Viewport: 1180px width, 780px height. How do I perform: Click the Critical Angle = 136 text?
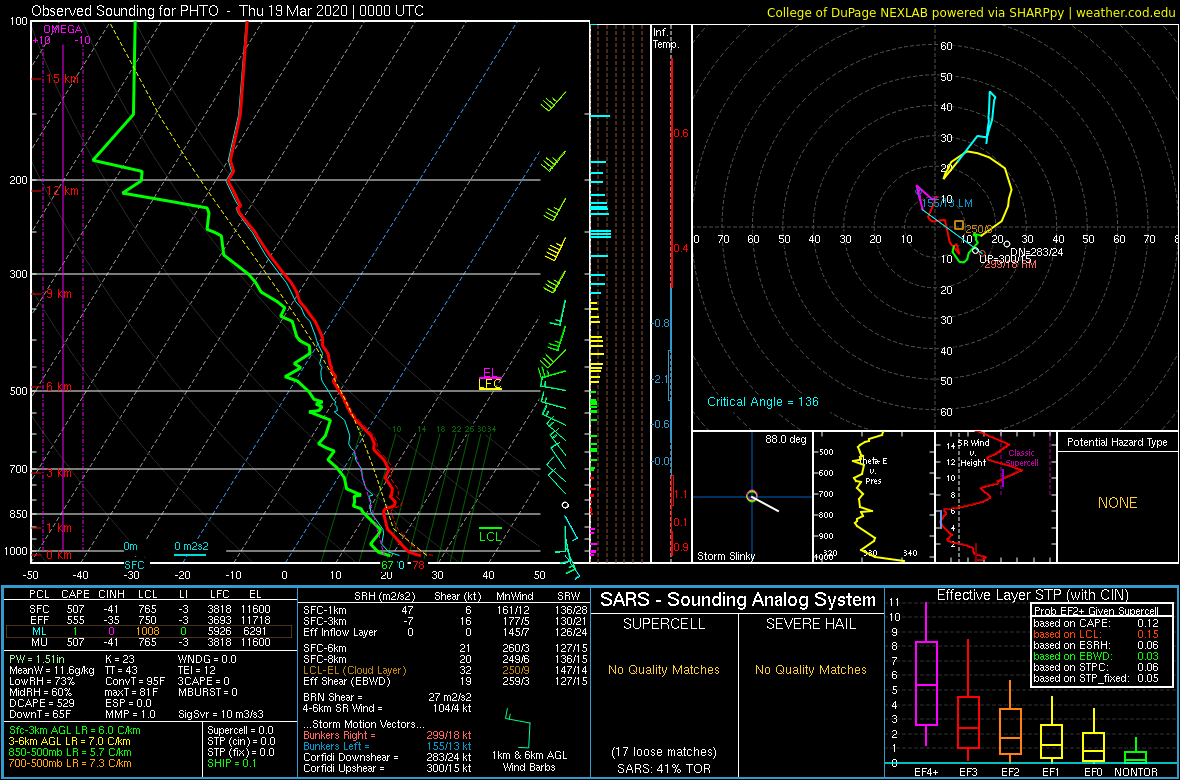pyautogui.click(x=763, y=402)
